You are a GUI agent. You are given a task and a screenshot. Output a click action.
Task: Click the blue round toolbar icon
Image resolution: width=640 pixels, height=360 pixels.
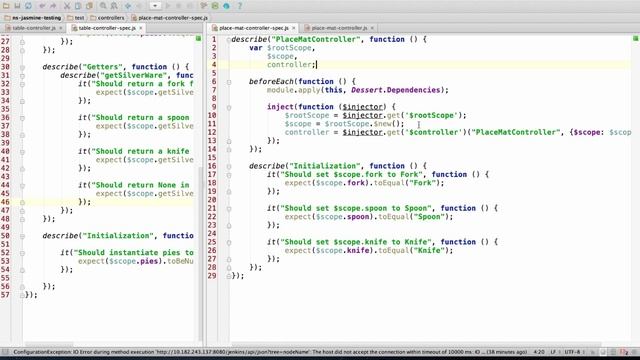pos(226,6)
